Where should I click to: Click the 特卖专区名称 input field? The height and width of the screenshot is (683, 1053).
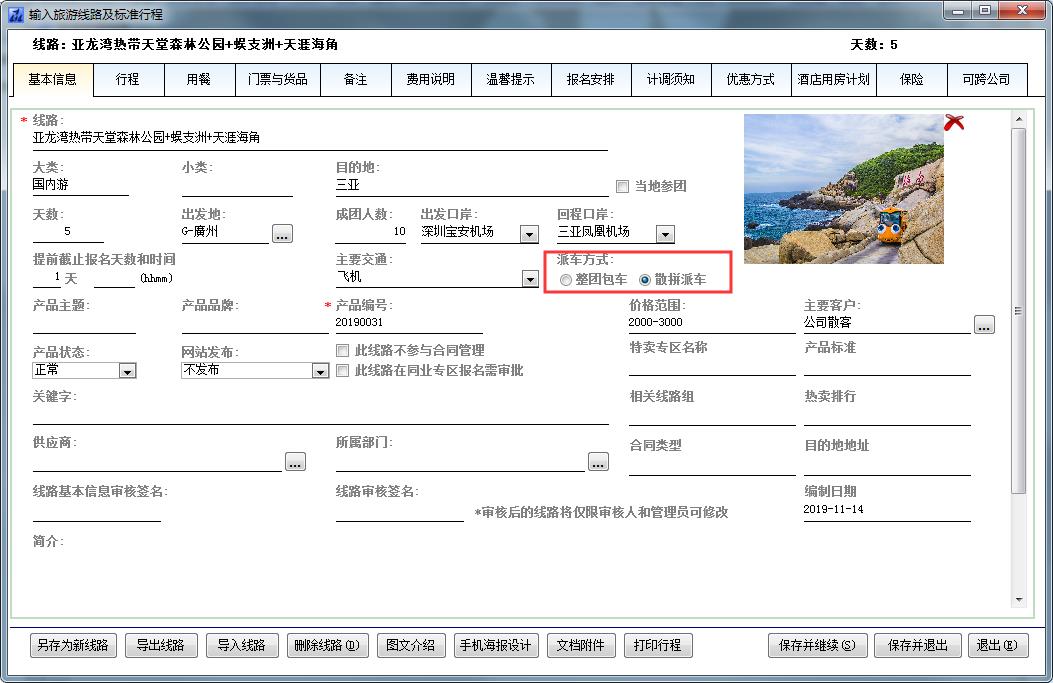[x=712, y=367]
